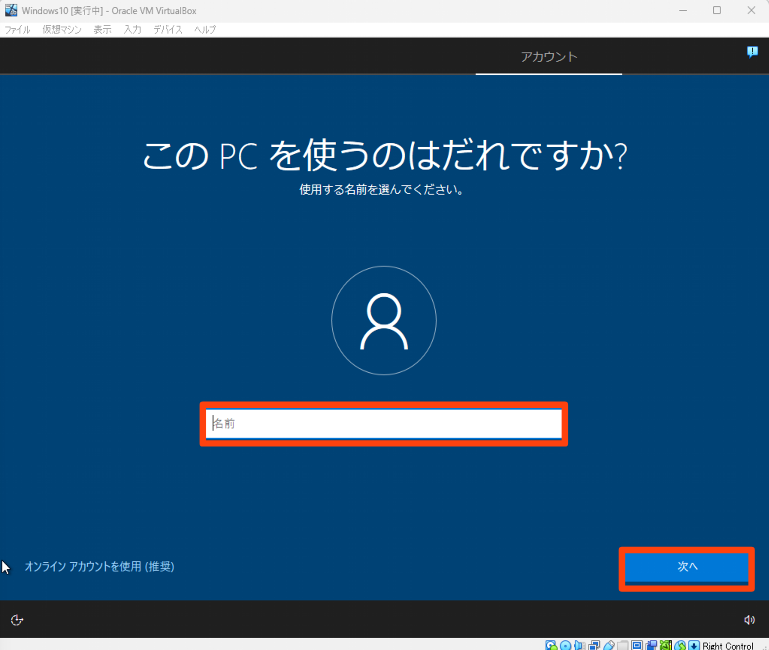769x650 pixels.
Task: Click the network adapter status icon
Action: point(594,645)
